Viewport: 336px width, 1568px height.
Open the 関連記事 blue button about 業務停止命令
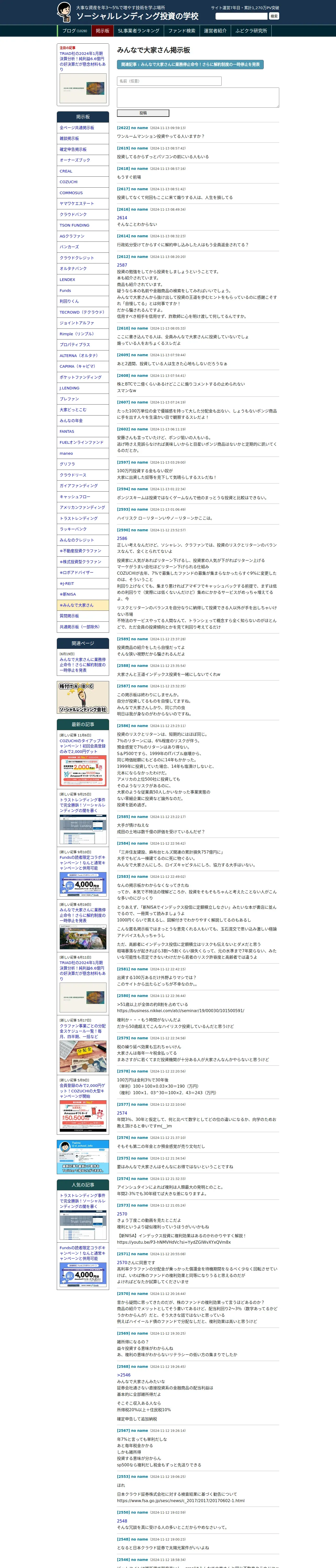tap(190, 65)
